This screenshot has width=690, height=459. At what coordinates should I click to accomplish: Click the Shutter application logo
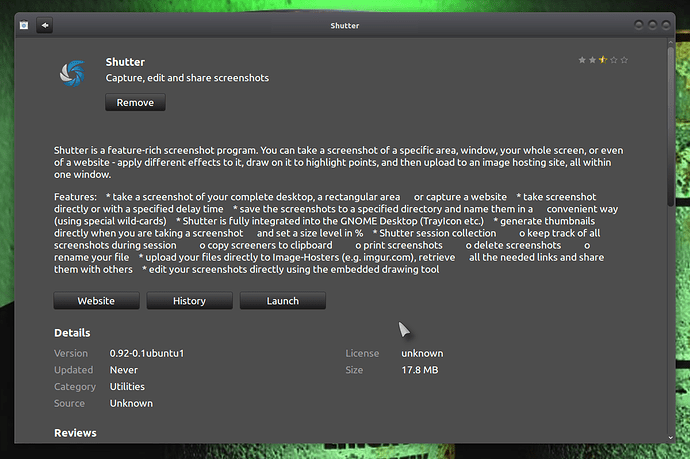pos(72,73)
